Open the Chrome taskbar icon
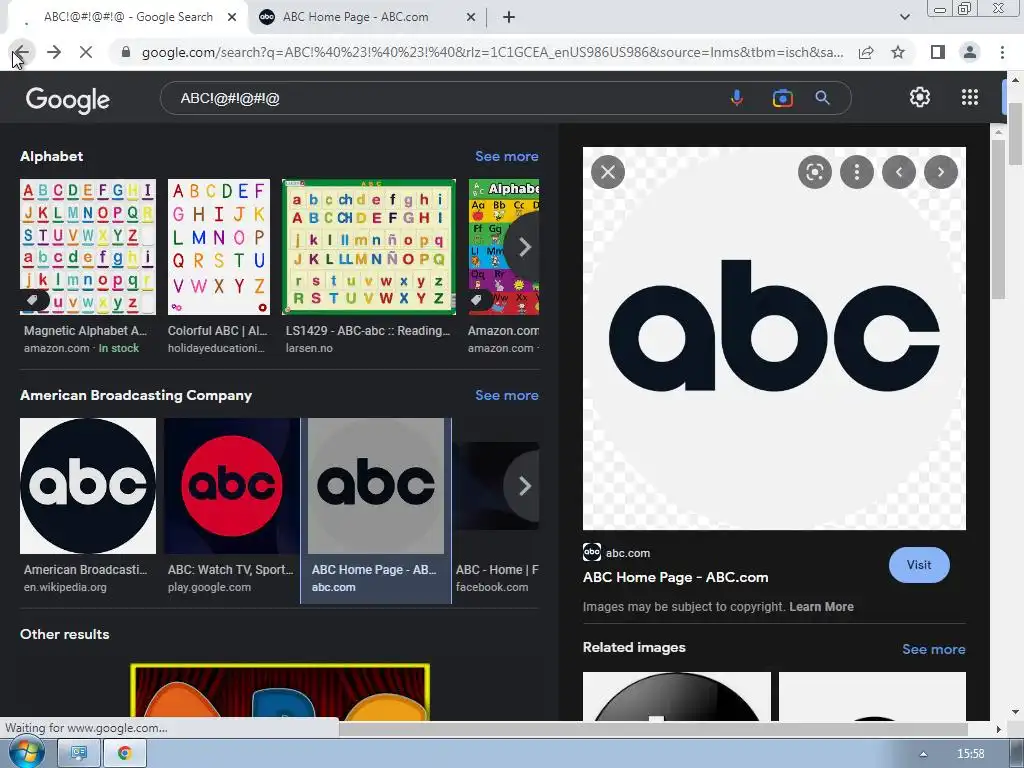 click(x=125, y=753)
